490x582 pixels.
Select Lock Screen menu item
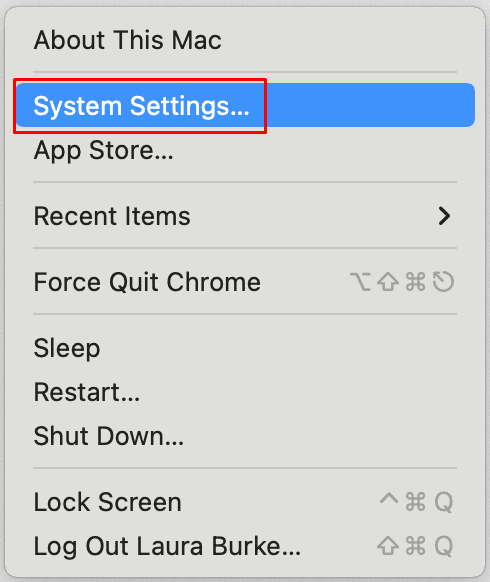[x=245, y=502]
